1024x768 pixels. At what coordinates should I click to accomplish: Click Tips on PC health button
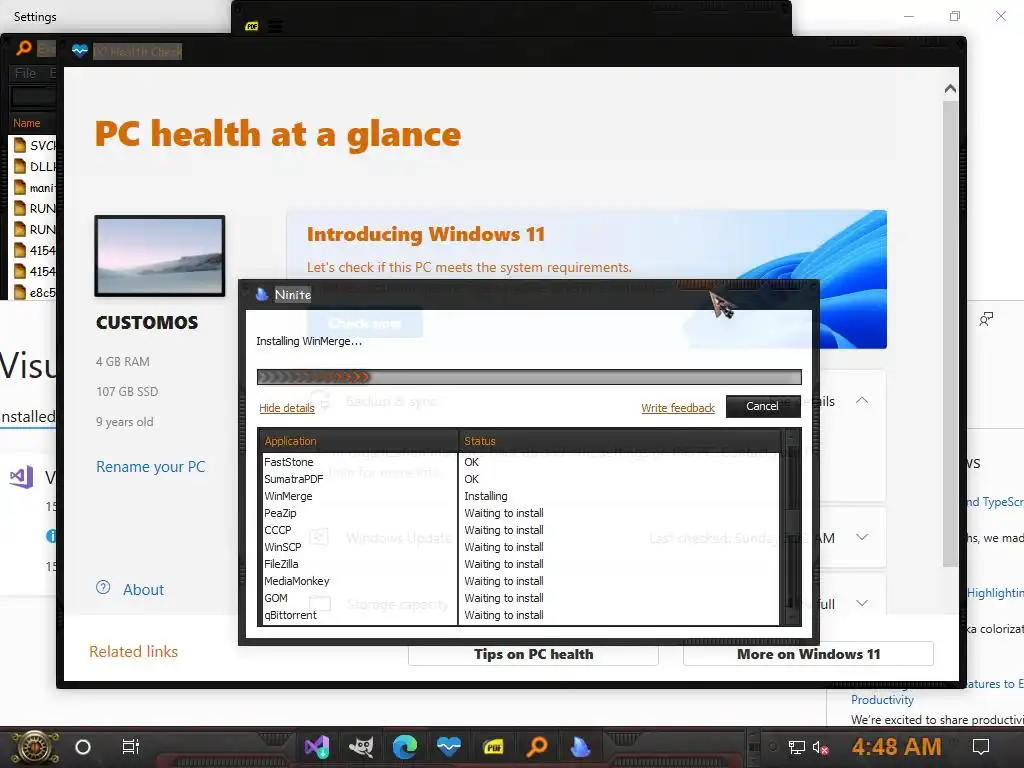click(533, 654)
